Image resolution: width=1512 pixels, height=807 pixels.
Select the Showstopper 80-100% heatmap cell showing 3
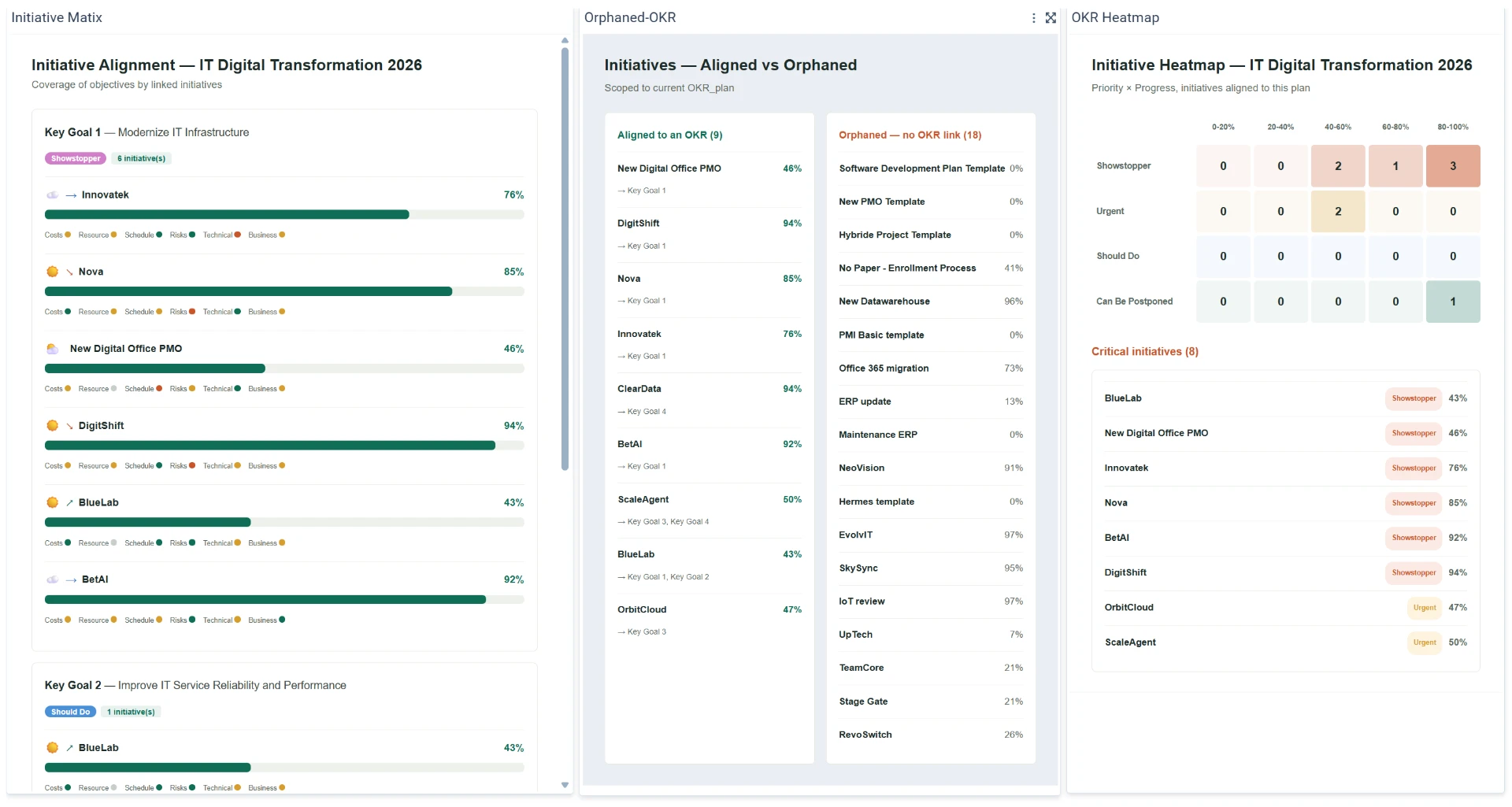[x=1453, y=166]
